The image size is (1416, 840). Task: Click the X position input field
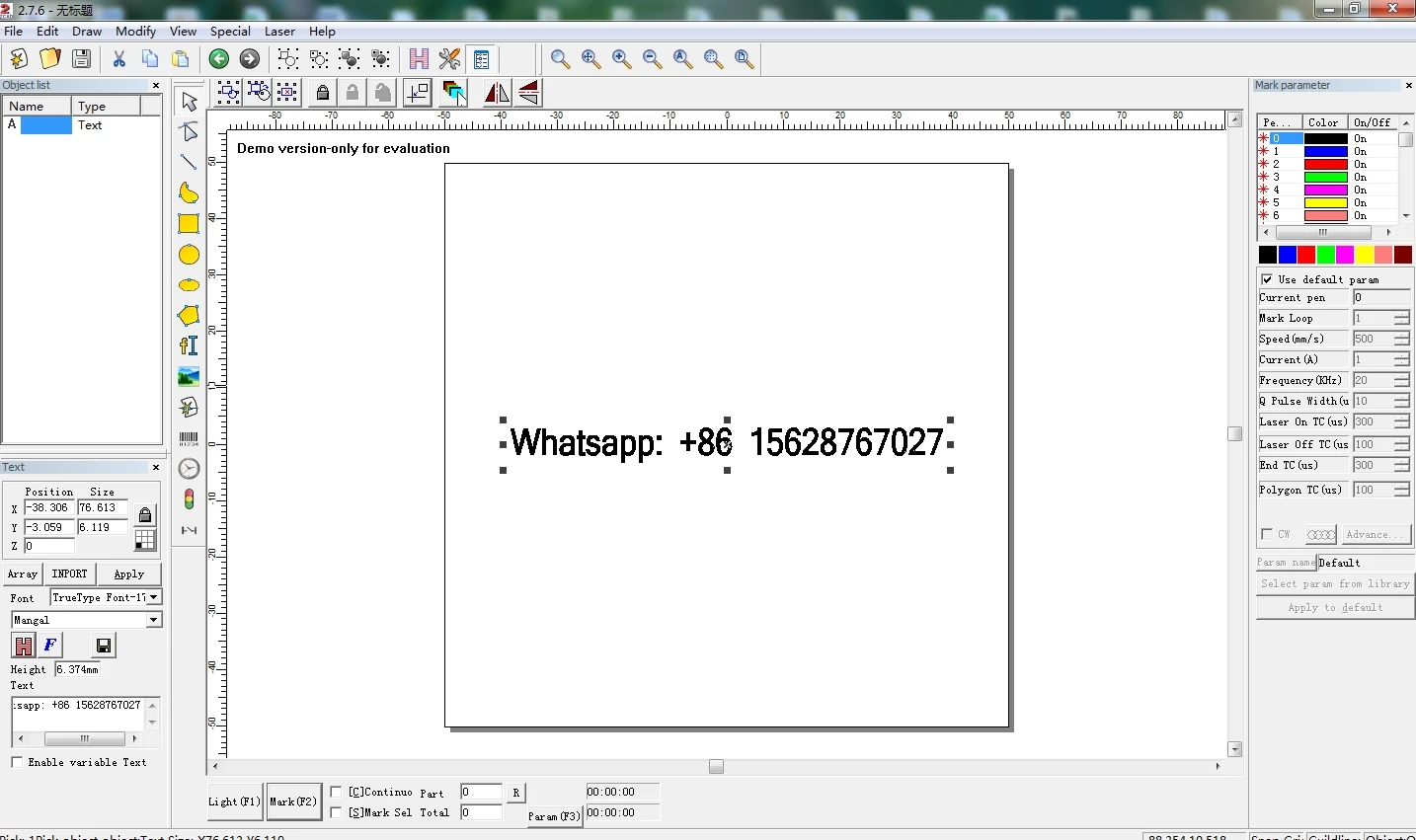click(49, 507)
